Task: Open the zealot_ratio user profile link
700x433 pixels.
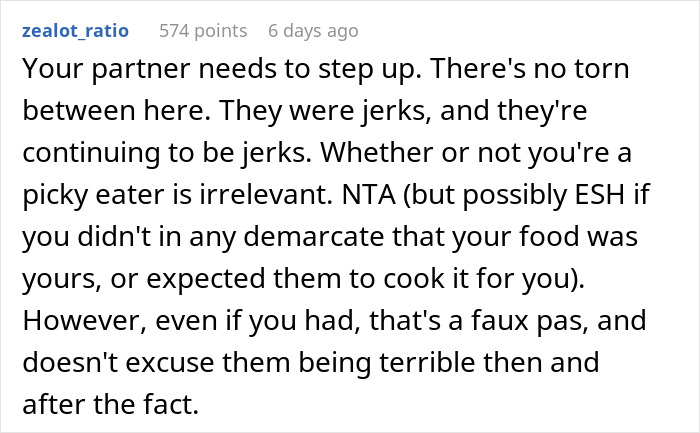Action: (75, 31)
